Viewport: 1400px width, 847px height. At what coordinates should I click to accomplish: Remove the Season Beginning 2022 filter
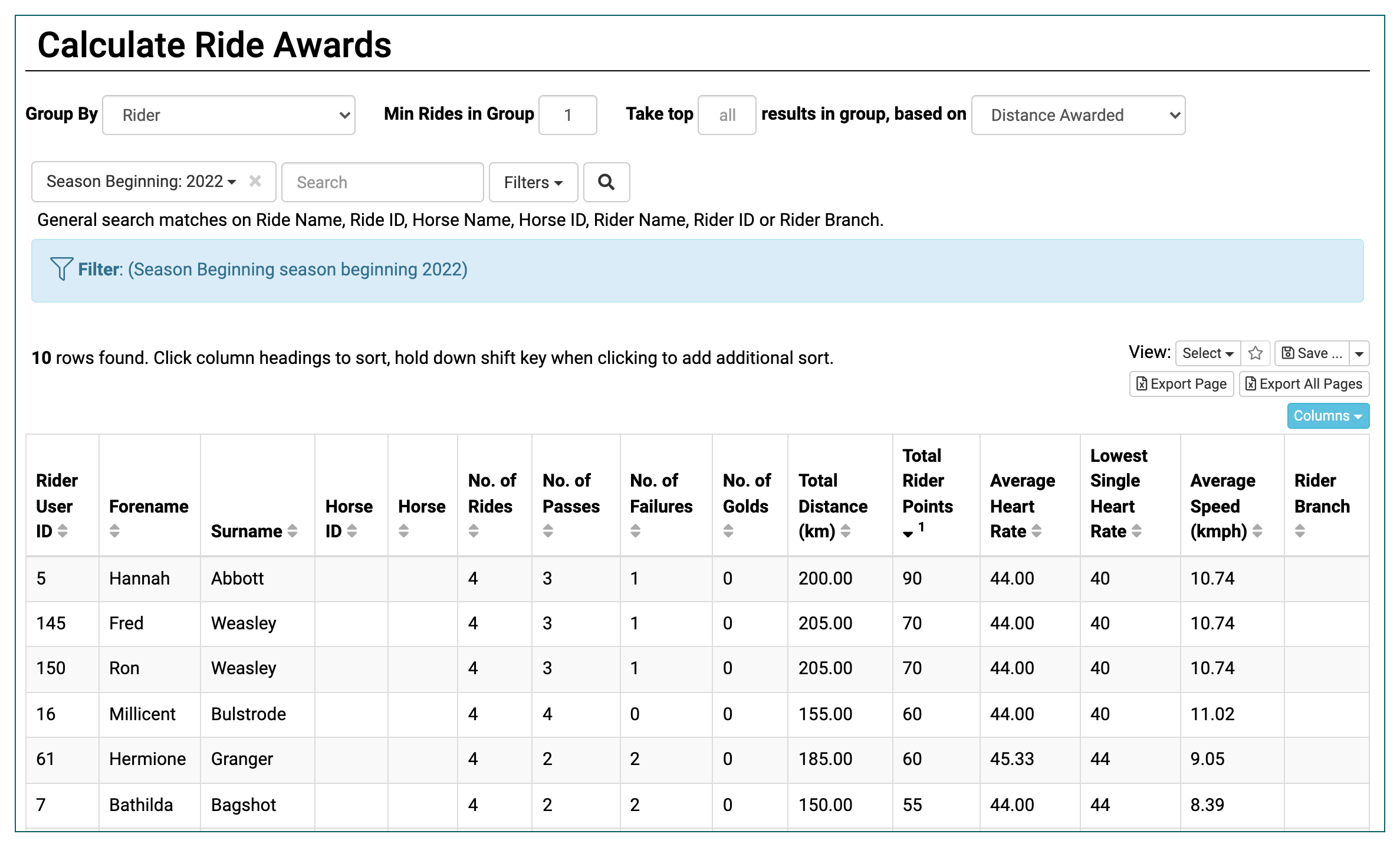[255, 181]
